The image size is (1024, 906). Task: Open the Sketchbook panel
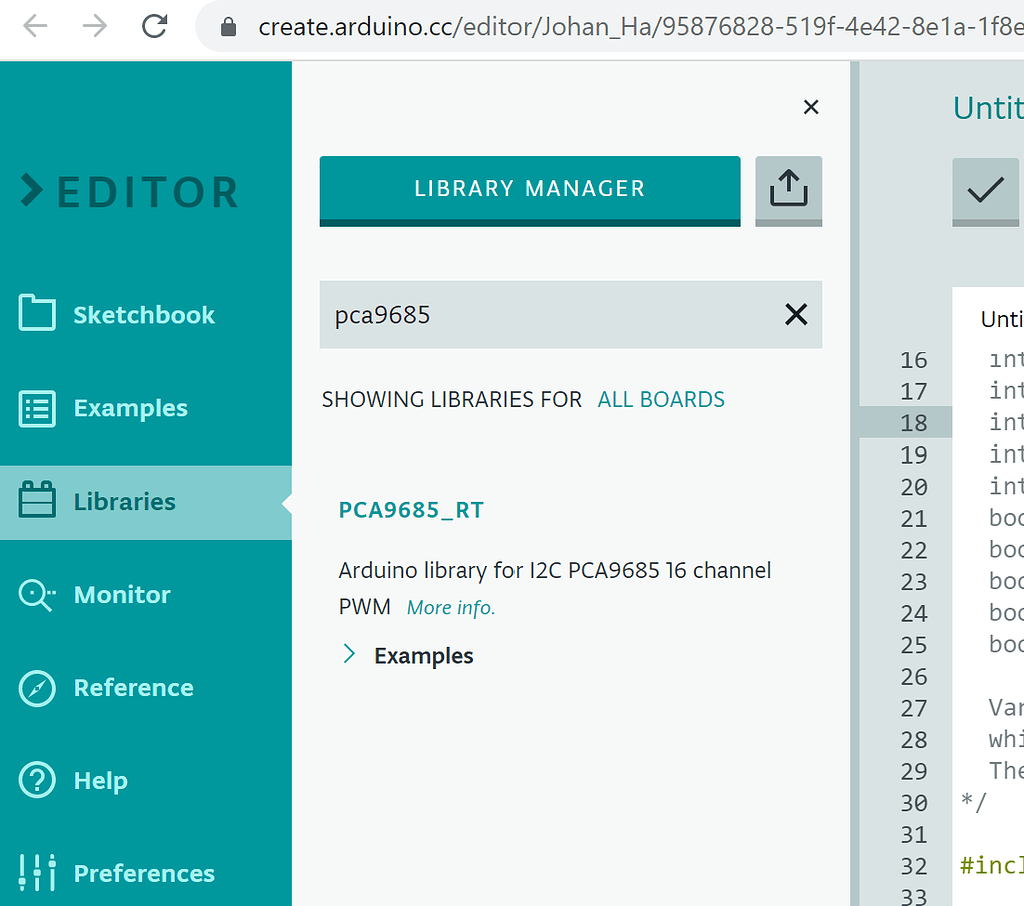tap(143, 314)
